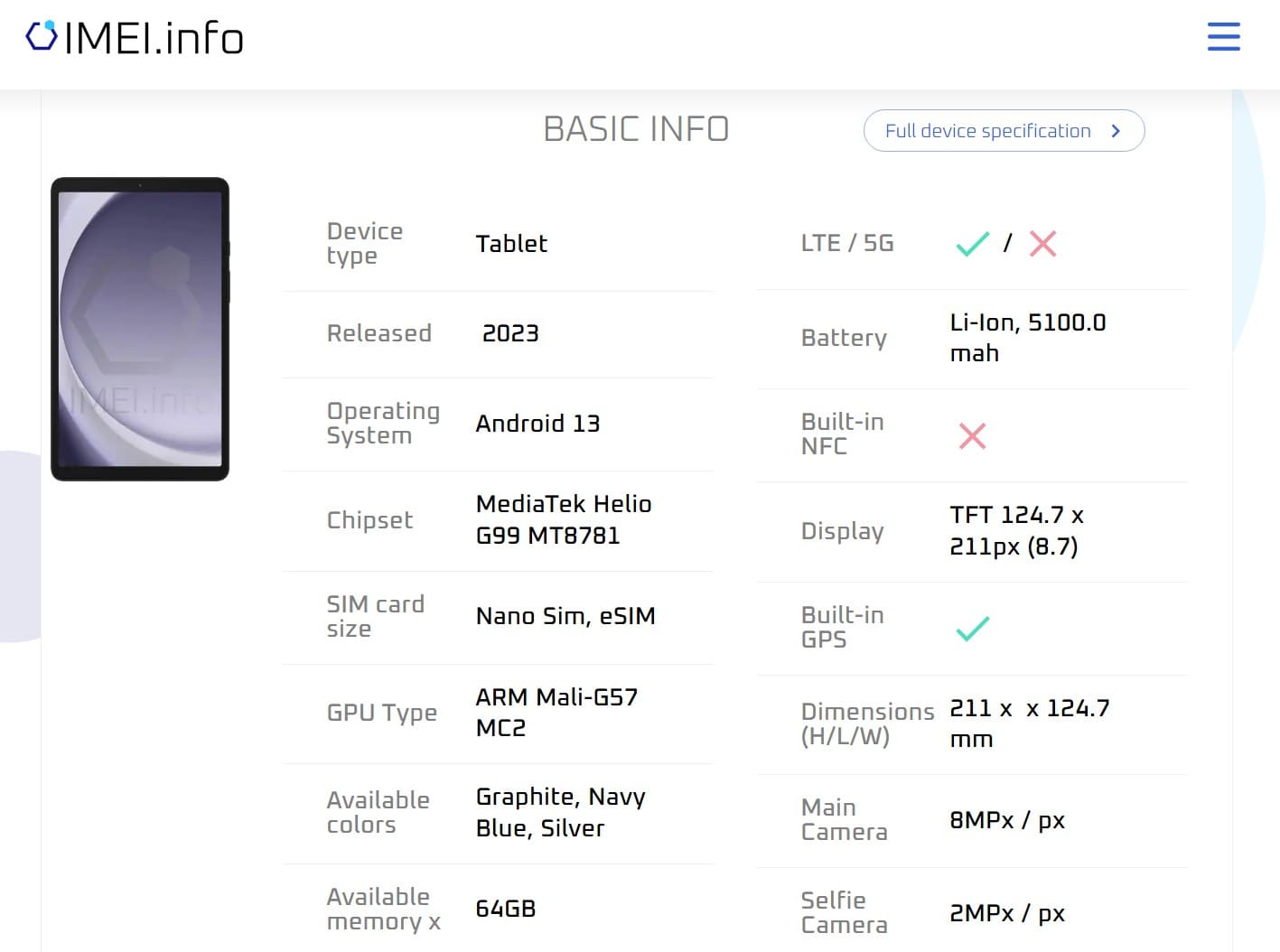
Task: Click the value "Tablet"
Action: tap(511, 244)
